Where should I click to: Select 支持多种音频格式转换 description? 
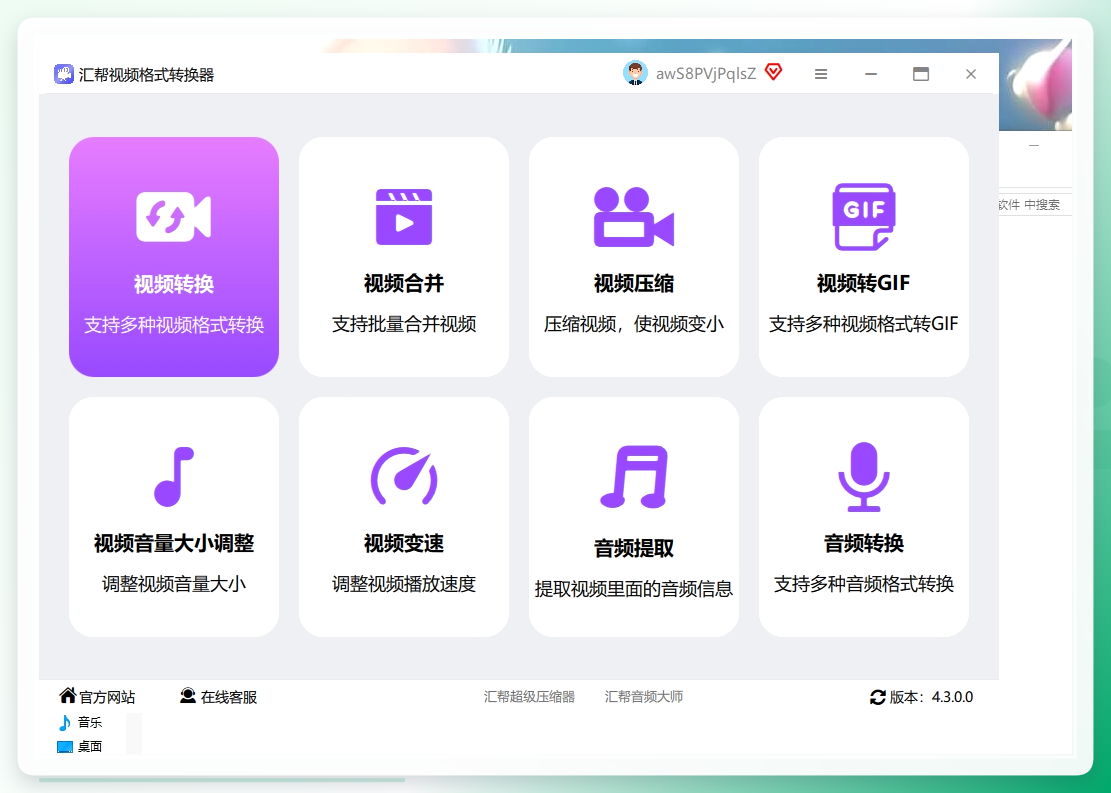tap(864, 584)
